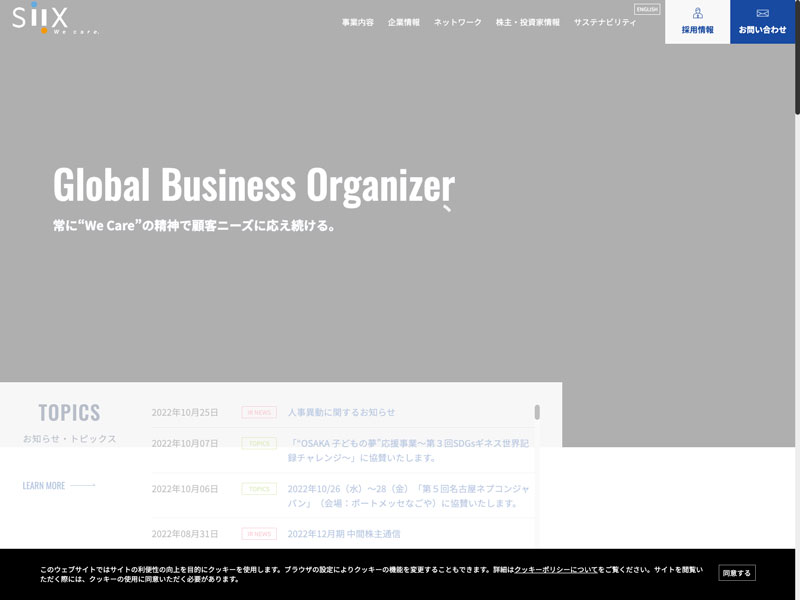Click the page's vertical scrollbar thumb
Screen dimensions: 800x600
(x=797, y=60)
